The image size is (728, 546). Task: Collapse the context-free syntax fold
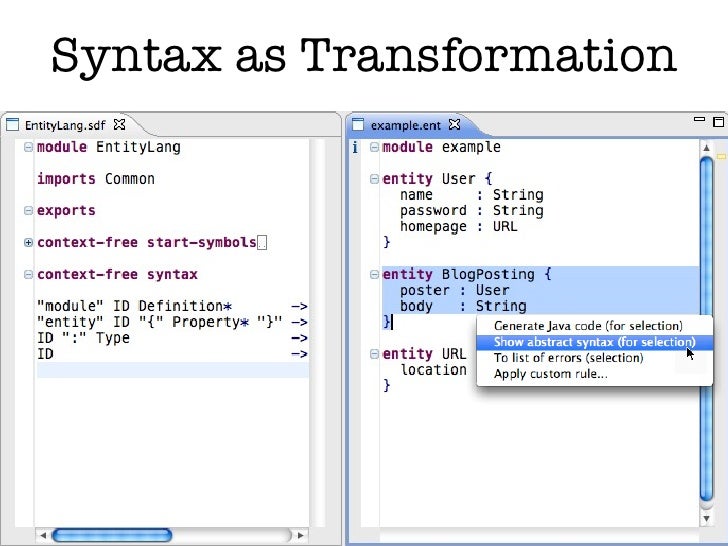28,274
